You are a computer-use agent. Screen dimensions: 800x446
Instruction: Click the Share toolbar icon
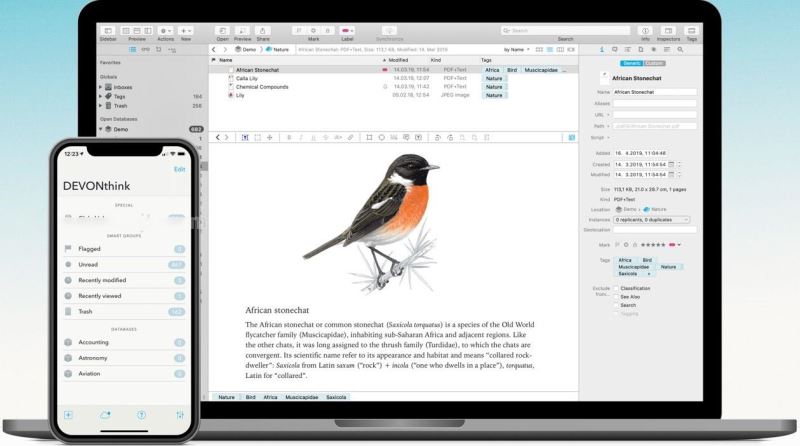[x=263, y=31]
